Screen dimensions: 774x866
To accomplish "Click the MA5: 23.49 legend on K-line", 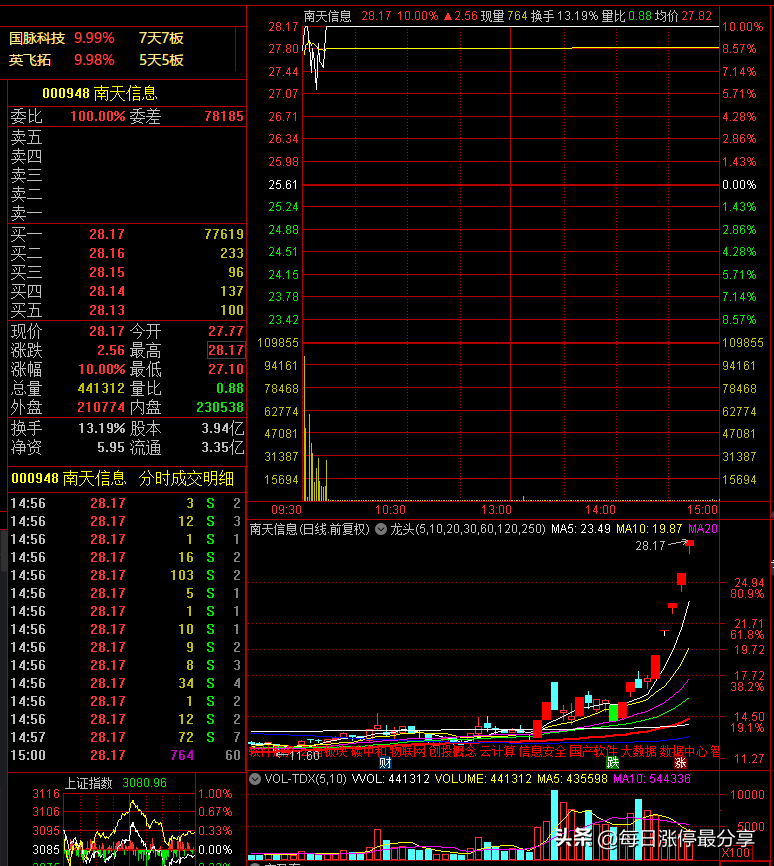I will (581, 529).
